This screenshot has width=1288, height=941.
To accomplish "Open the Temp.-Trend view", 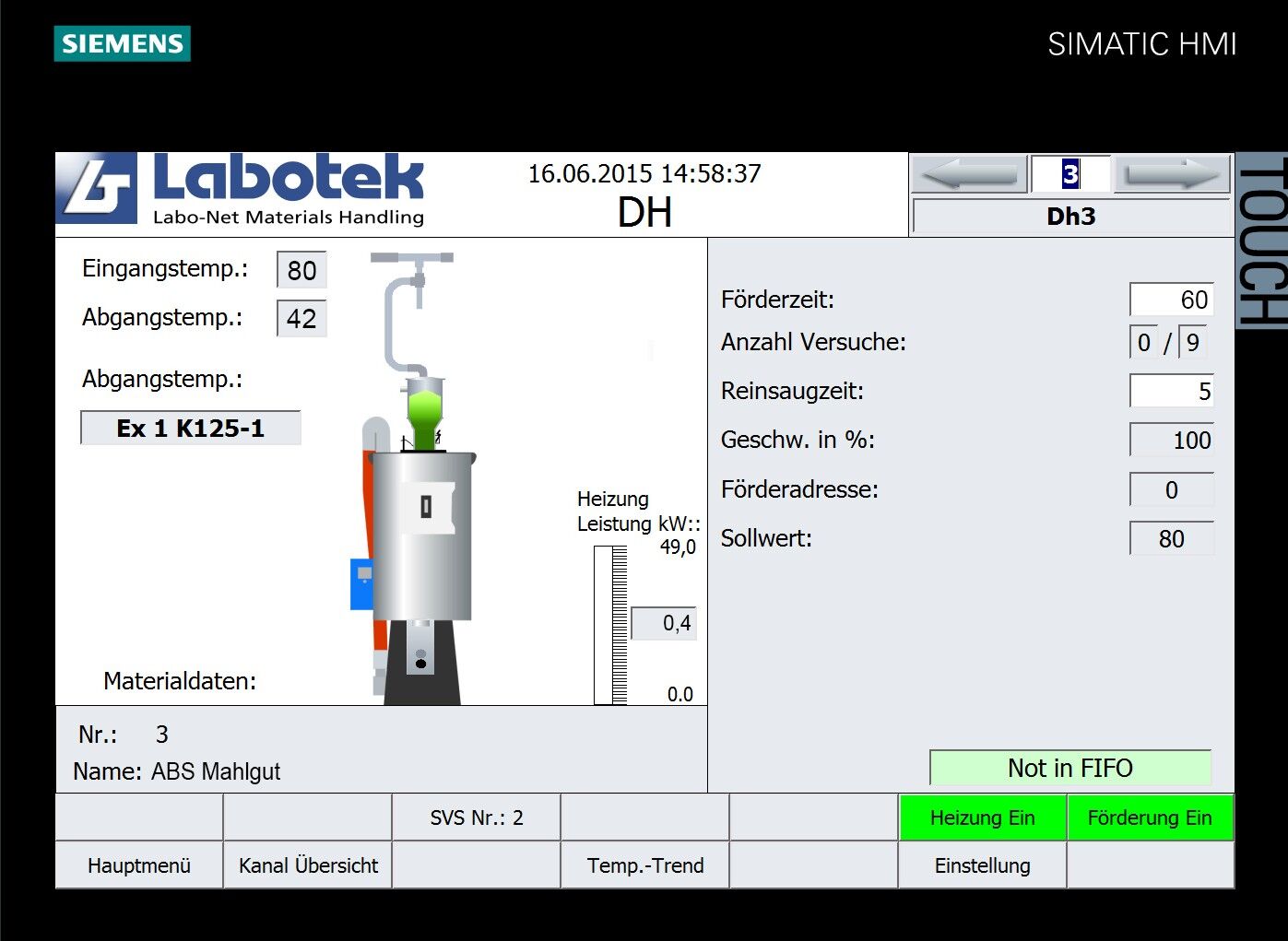I will (644, 865).
